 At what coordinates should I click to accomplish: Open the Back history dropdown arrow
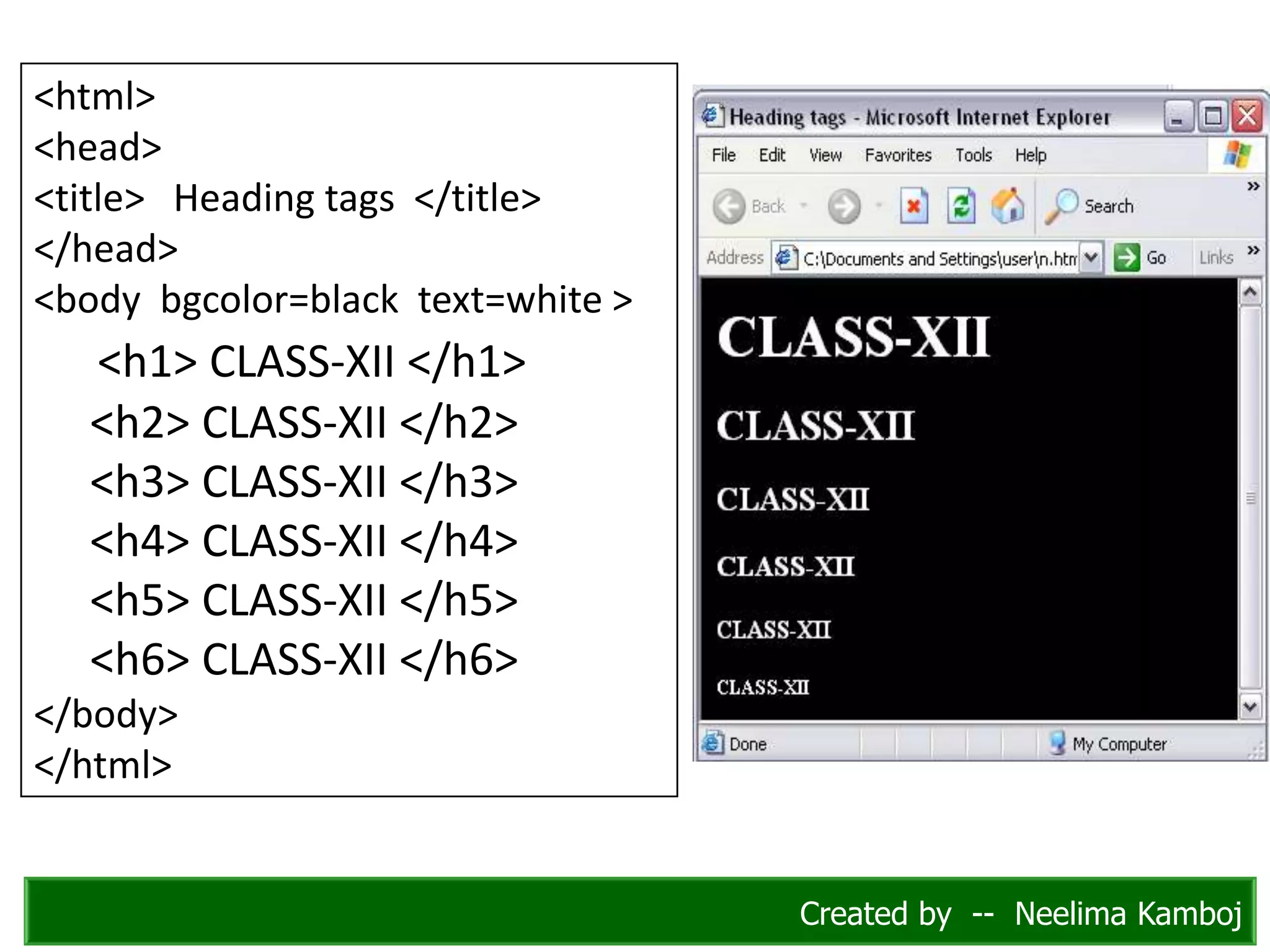(804, 206)
